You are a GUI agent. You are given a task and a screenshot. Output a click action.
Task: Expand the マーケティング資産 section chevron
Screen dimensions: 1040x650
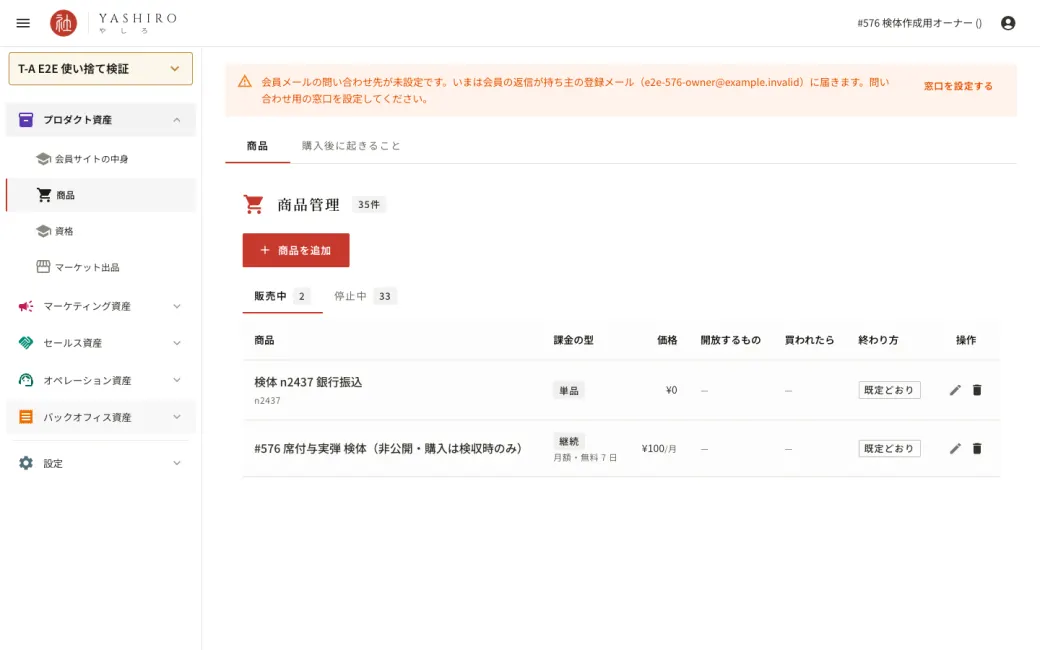click(x=176, y=306)
